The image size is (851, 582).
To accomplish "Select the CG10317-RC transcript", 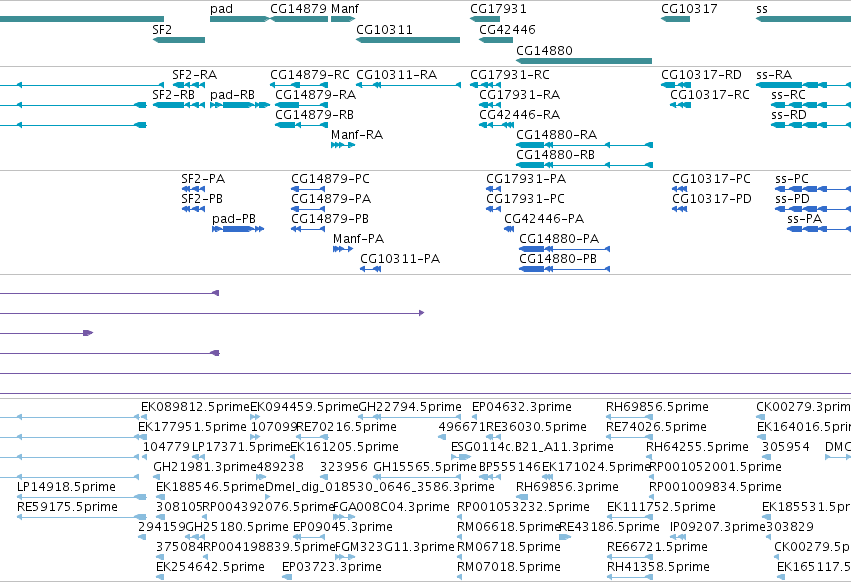I will tap(681, 105).
